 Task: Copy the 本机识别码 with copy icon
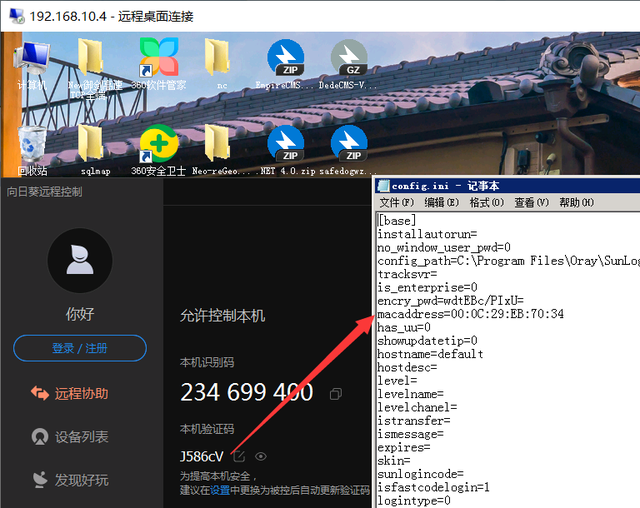pos(336,394)
